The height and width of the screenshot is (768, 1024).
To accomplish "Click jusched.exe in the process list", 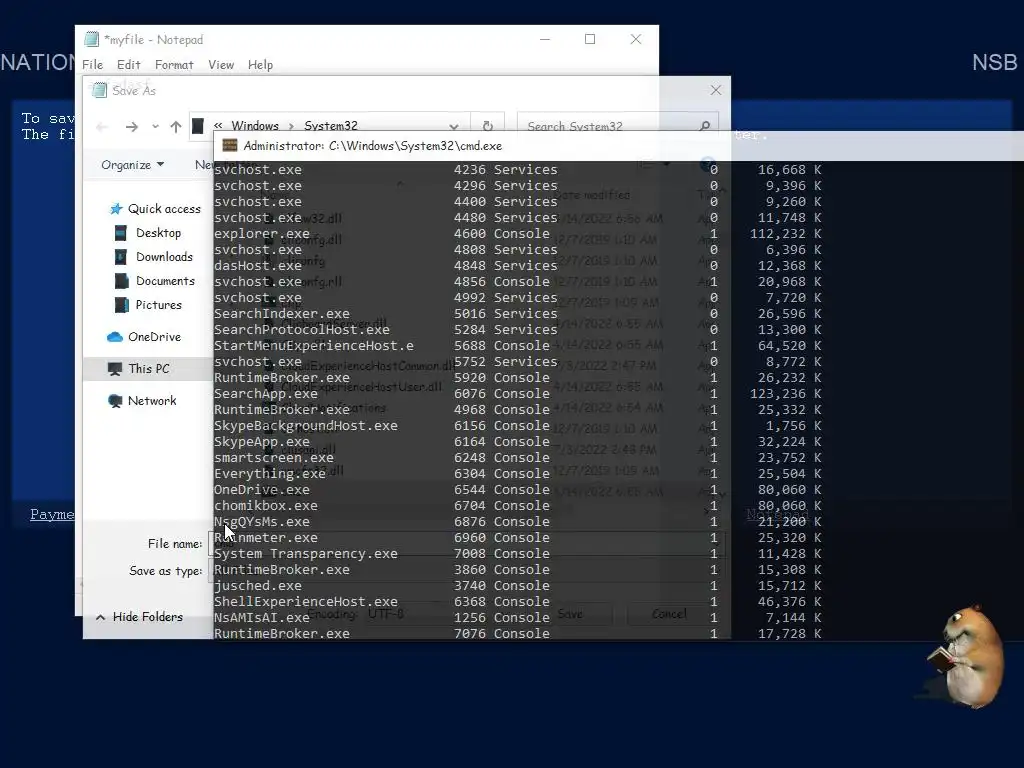I will click(258, 586).
